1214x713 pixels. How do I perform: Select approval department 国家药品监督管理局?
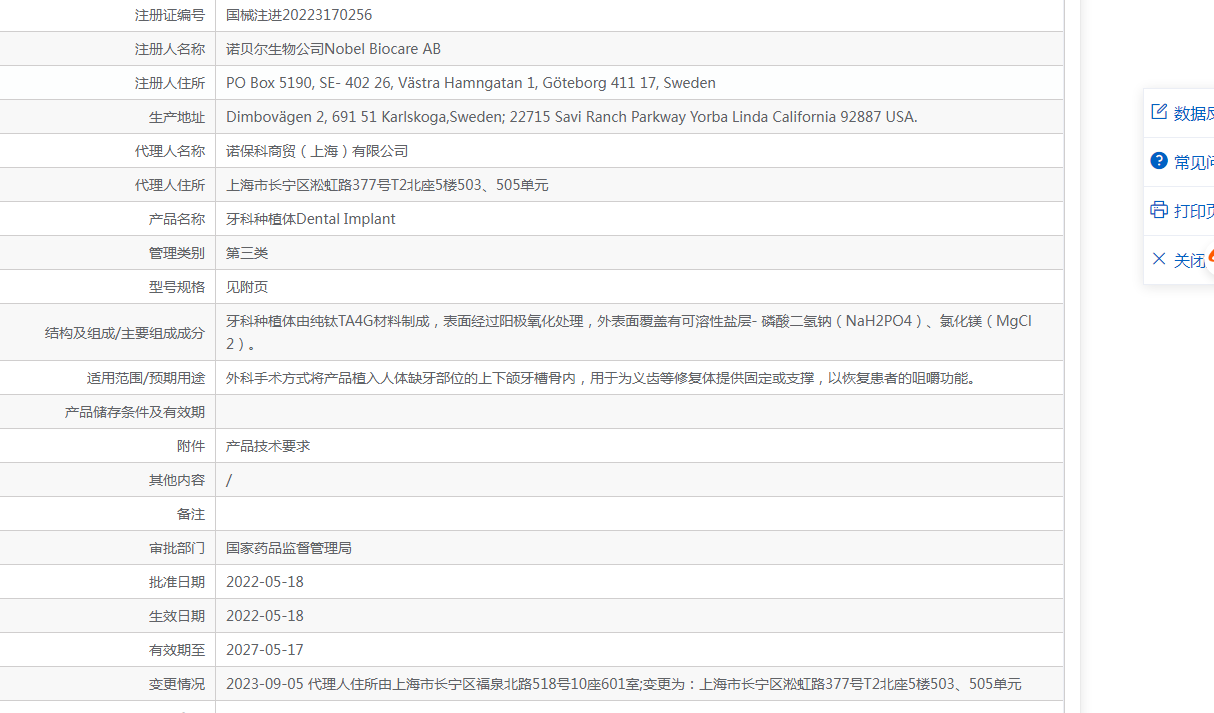point(289,548)
